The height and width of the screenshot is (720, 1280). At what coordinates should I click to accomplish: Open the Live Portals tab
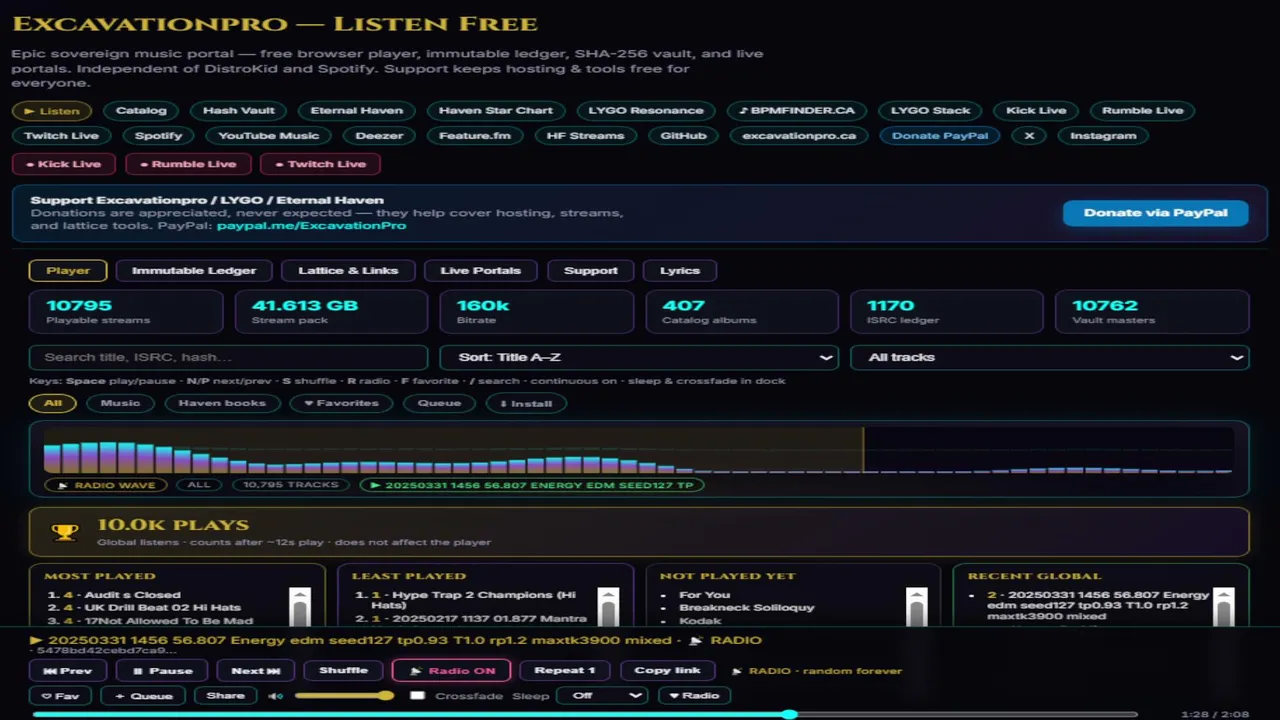pos(480,271)
